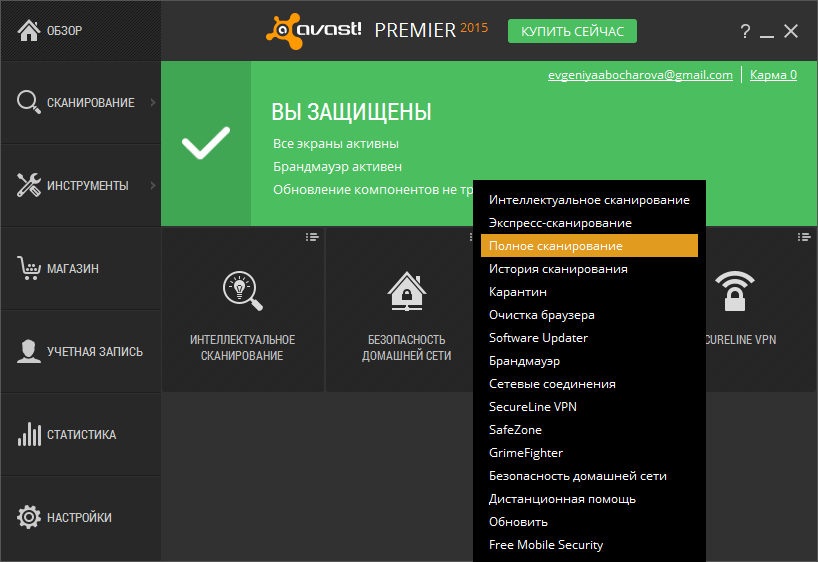Open the account email link
This screenshot has height=562, width=818.
click(x=640, y=75)
